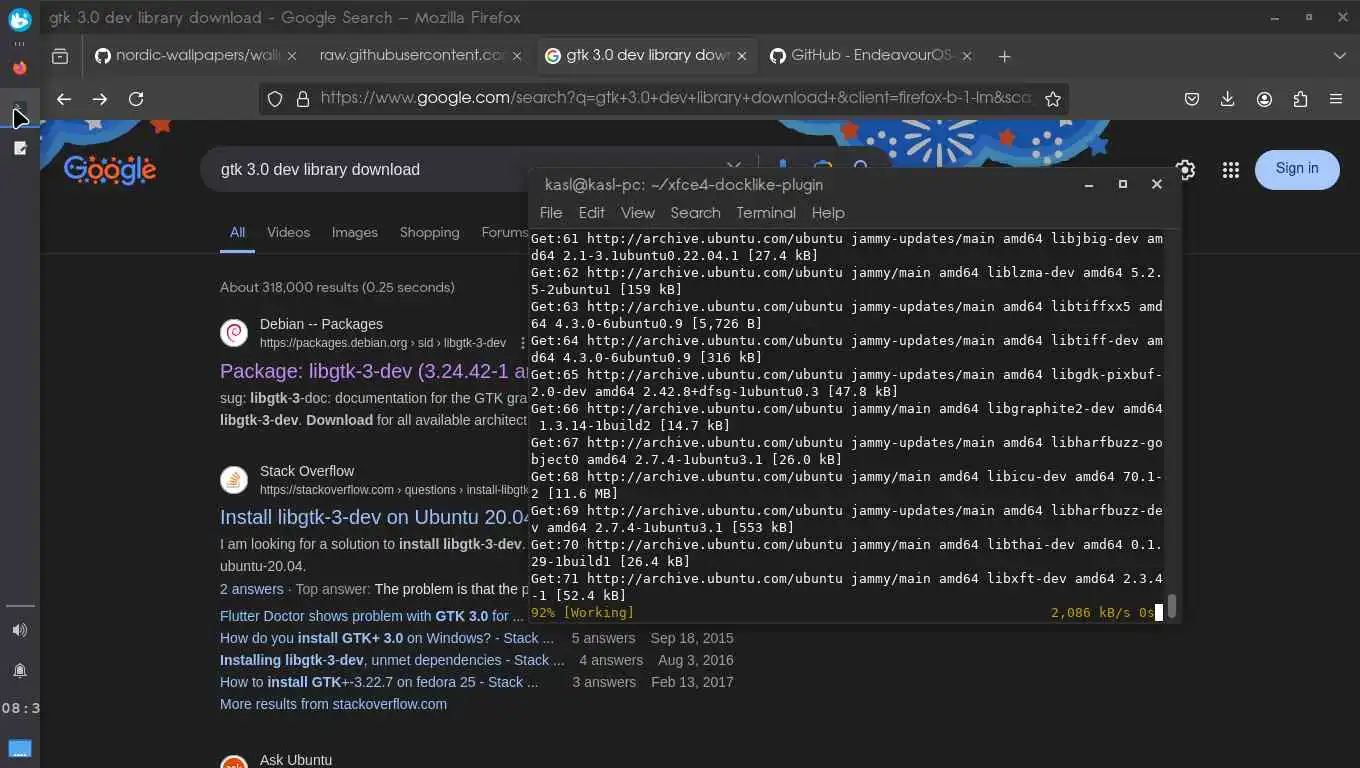This screenshot has width=1360, height=768.
Task: Click the Debian -- Packages site name
Action: 321,324
